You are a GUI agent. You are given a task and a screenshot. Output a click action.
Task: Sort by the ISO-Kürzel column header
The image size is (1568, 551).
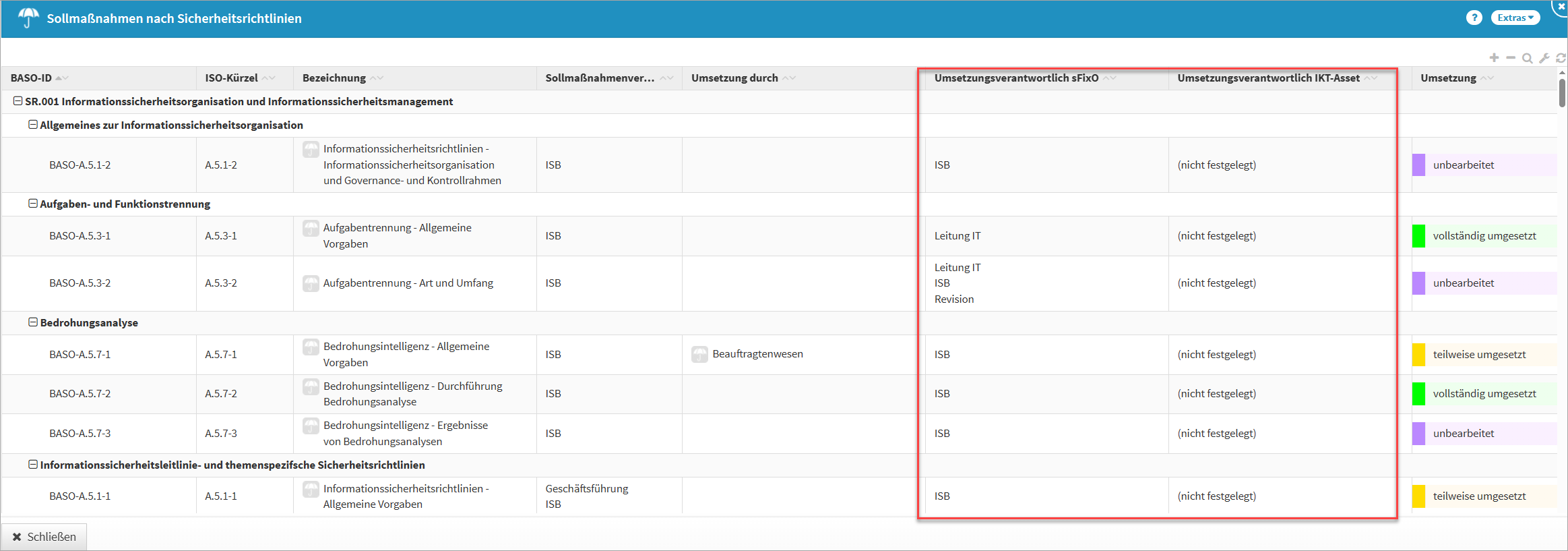coord(231,78)
